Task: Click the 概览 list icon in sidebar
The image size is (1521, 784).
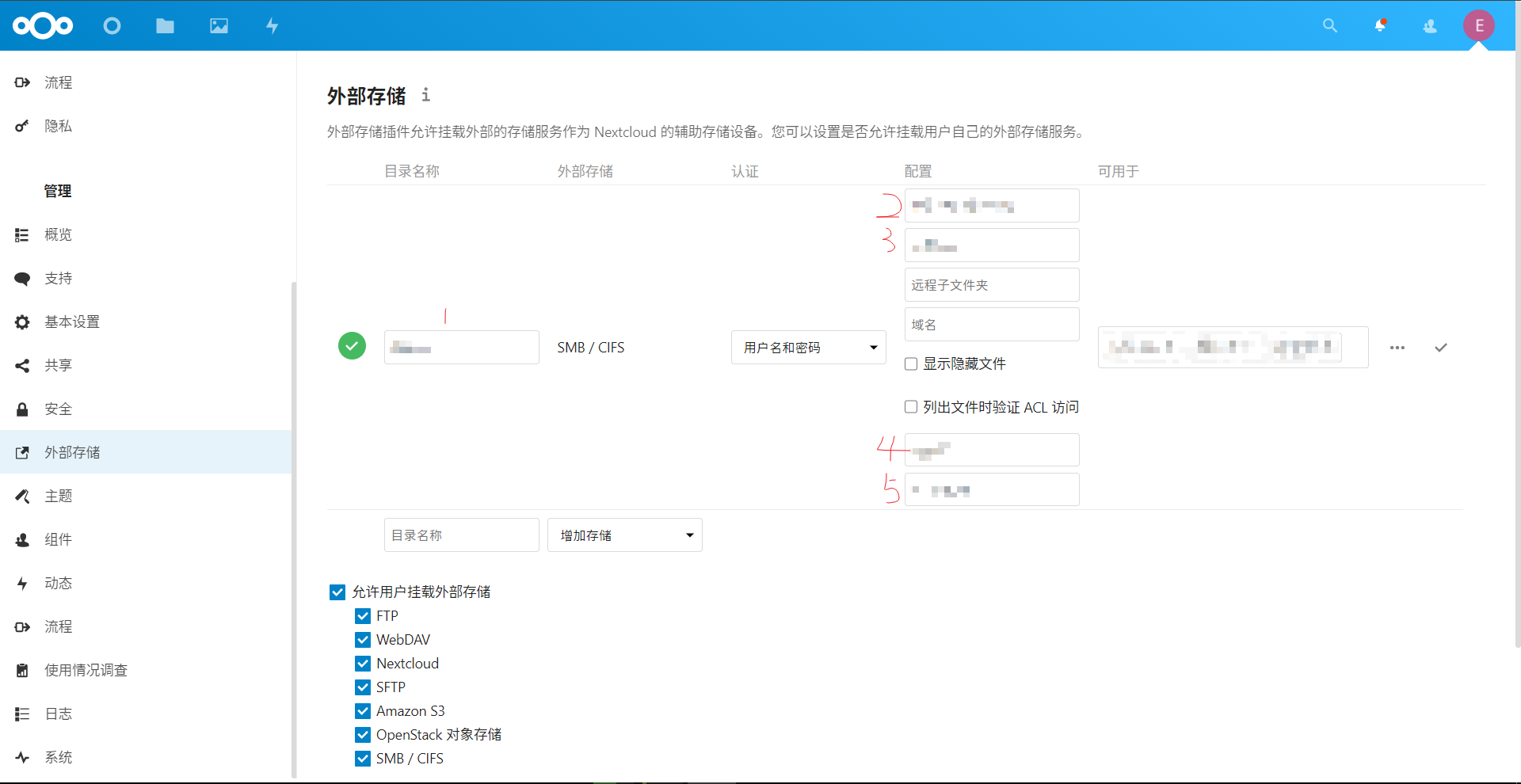Action: pos(22,235)
